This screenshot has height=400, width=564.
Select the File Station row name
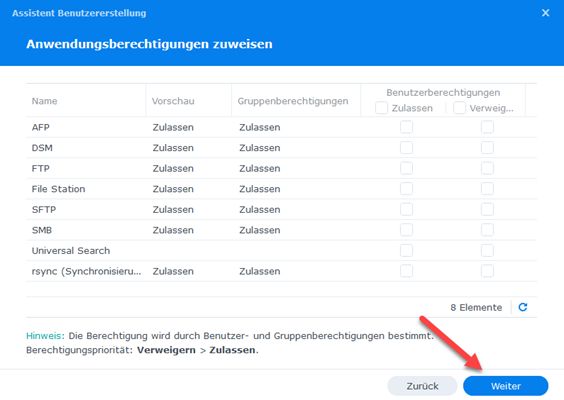[x=58, y=189]
